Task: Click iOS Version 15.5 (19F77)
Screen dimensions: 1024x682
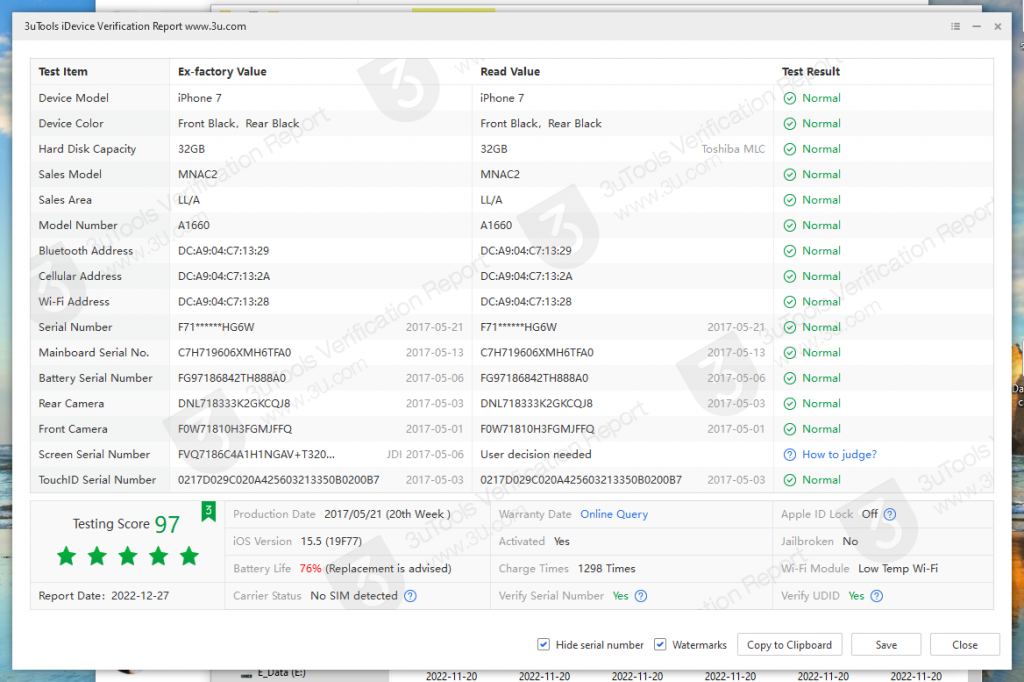Action: click(x=331, y=542)
